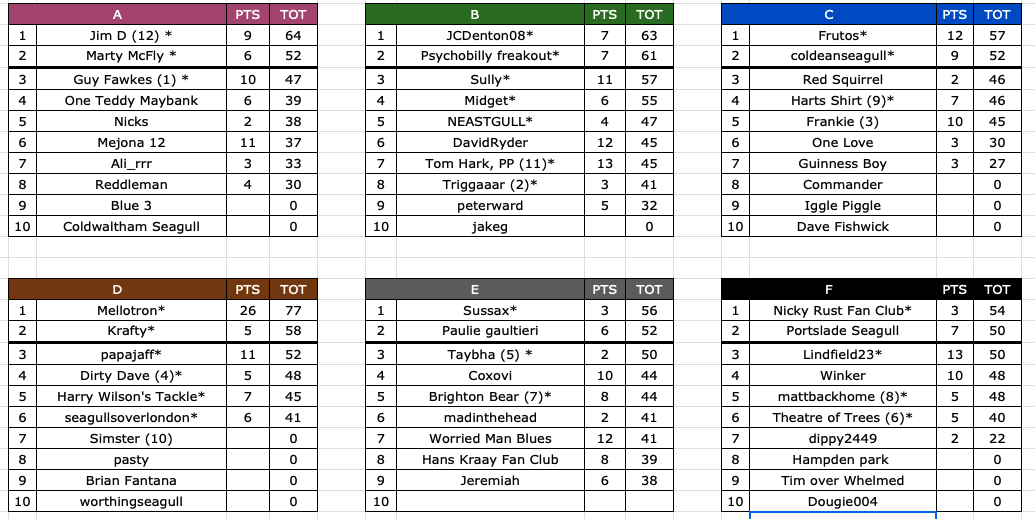Select Mellotron's TOT value 77
The width and height of the screenshot is (1035, 519).
[x=293, y=310]
